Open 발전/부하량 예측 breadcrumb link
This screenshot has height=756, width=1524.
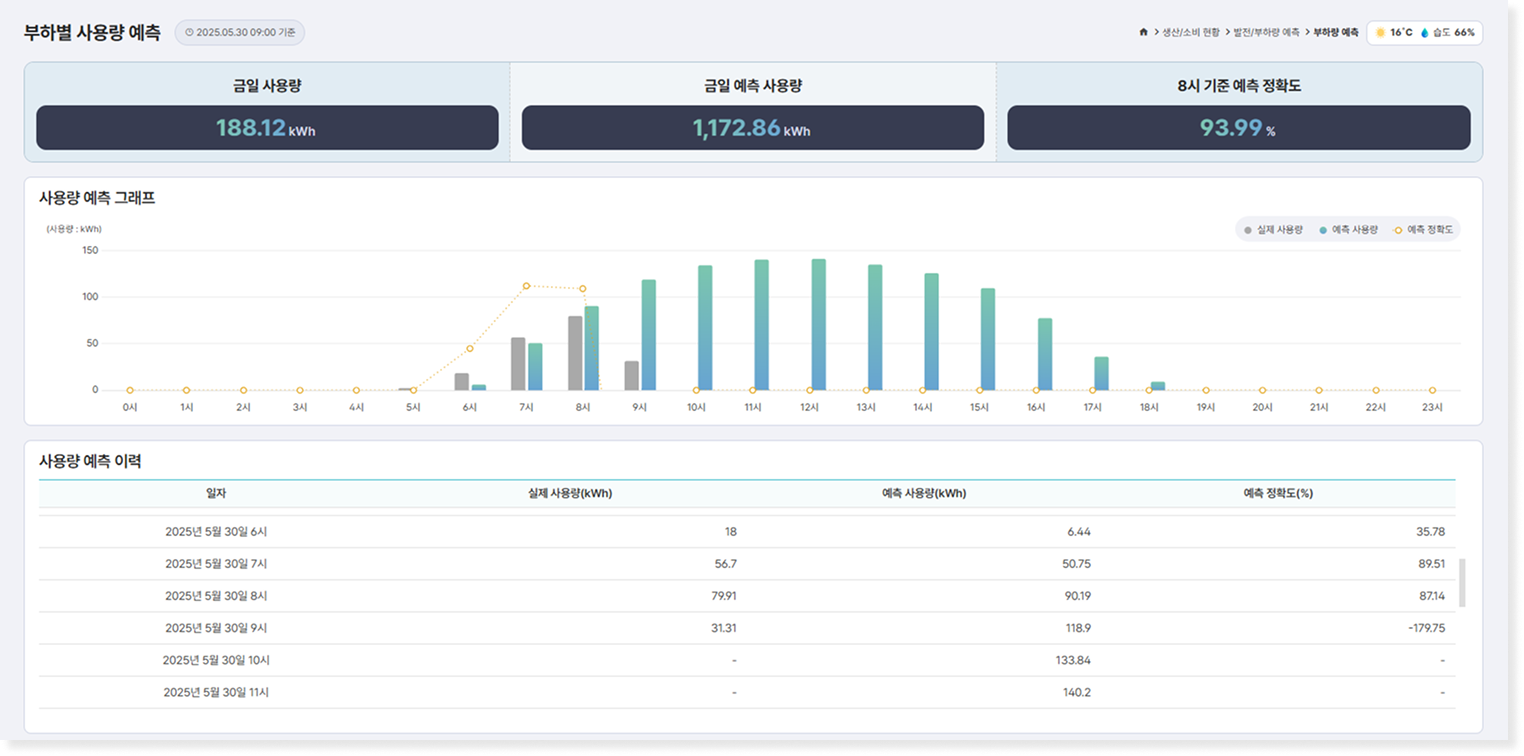[1266, 33]
